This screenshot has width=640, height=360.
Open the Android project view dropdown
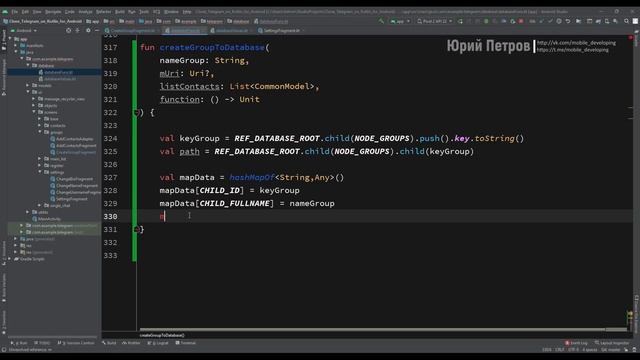[x=24, y=31]
